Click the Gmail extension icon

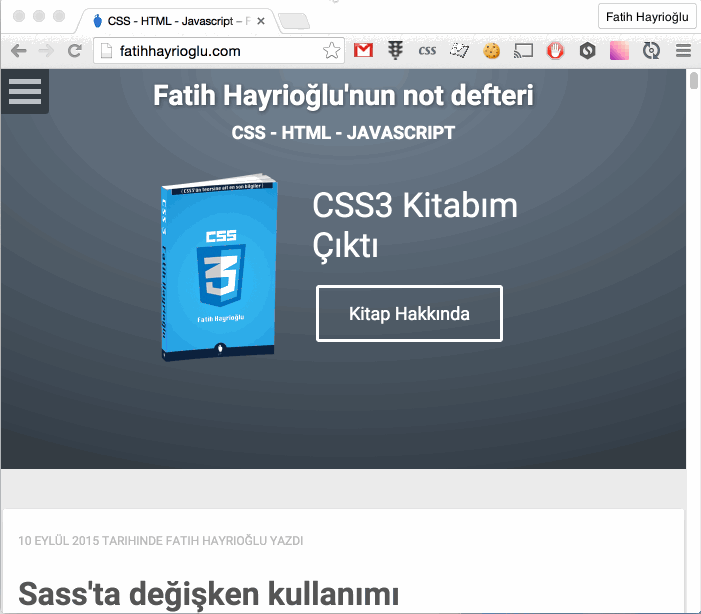(363, 50)
